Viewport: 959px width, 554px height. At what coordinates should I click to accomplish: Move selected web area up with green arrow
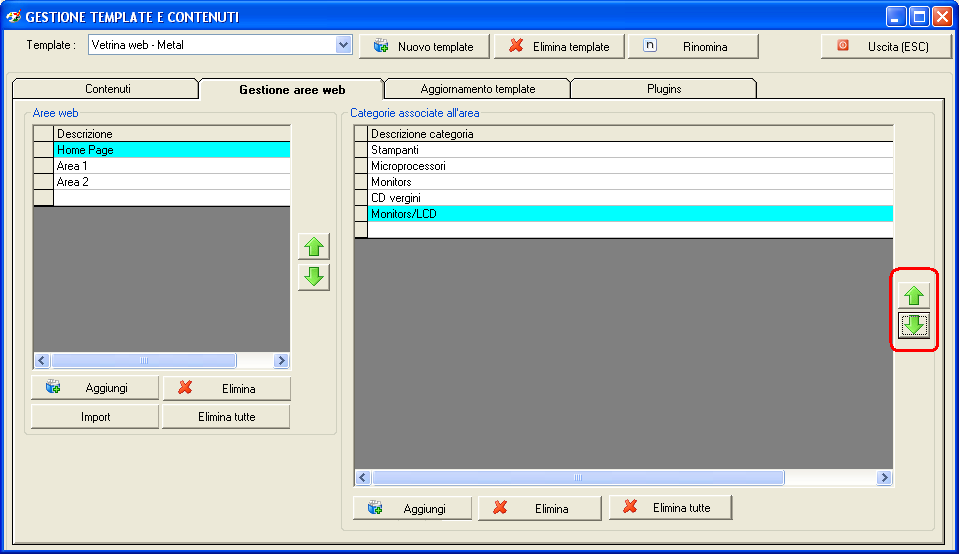tap(314, 247)
